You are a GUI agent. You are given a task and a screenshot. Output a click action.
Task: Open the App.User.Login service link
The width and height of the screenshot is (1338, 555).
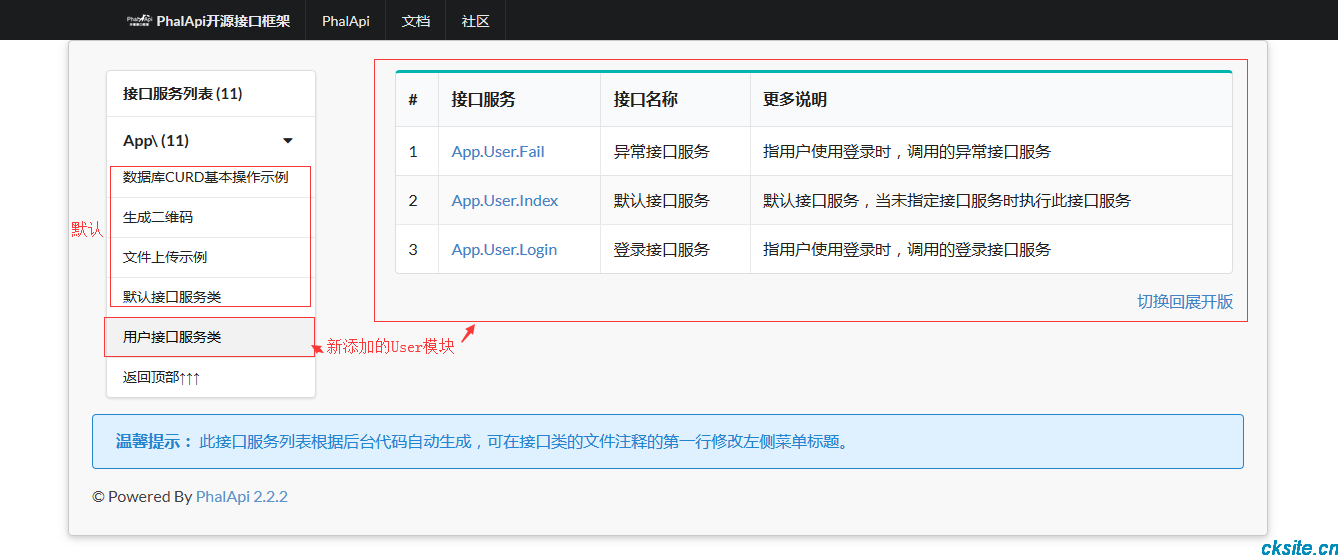click(504, 250)
